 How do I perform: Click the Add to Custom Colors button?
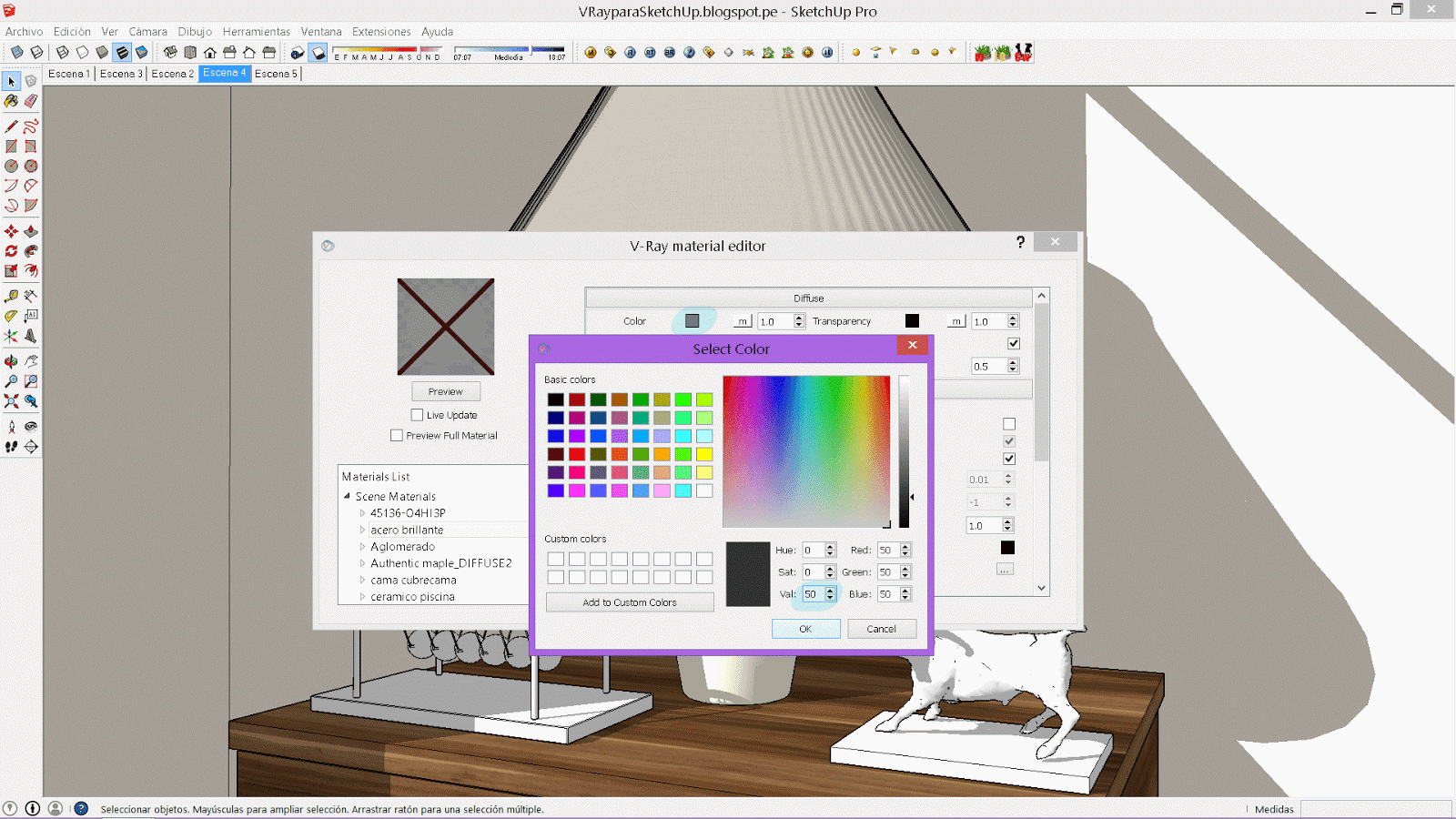pyautogui.click(x=629, y=602)
